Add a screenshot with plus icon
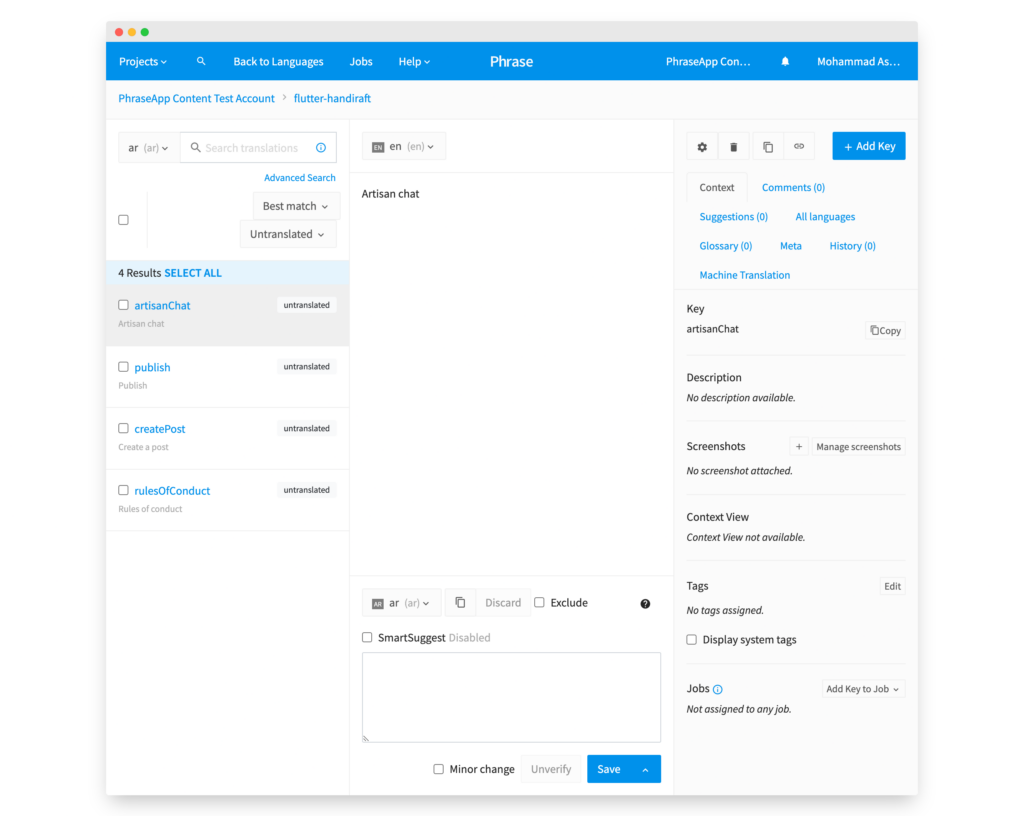This screenshot has height=816, width=1024. 798,447
